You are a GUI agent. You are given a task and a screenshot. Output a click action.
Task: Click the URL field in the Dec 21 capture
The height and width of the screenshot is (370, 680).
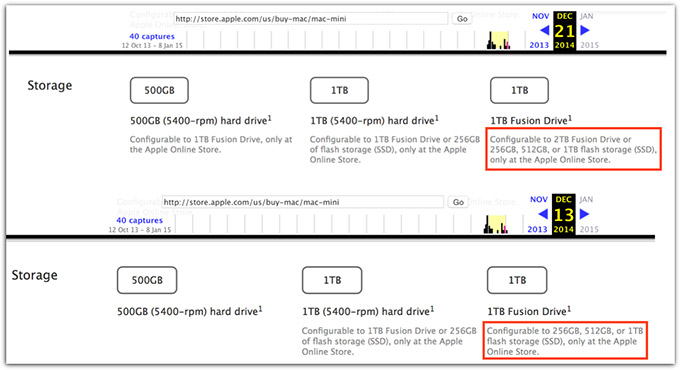coord(311,19)
